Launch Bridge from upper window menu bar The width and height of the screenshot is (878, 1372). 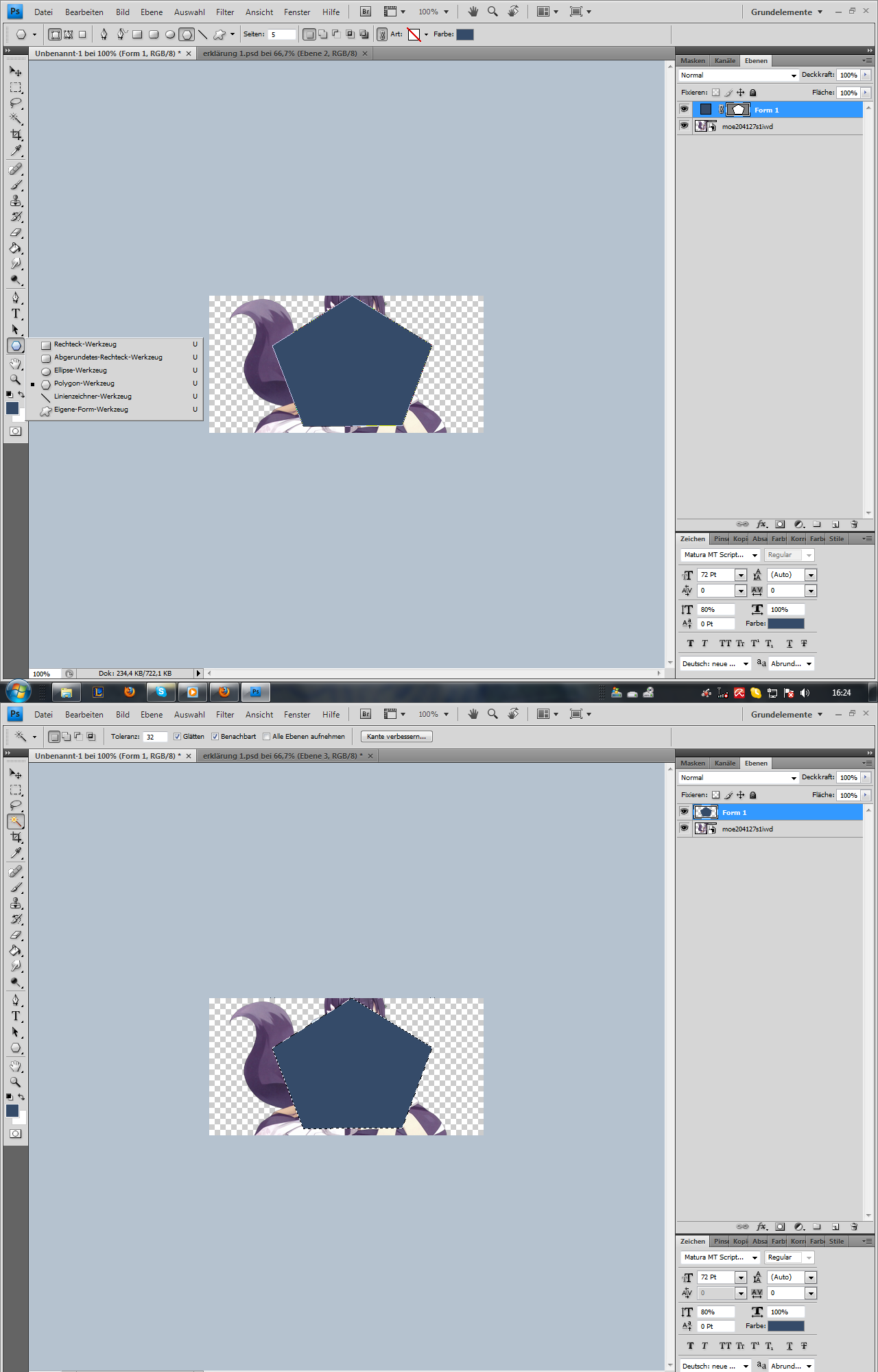[x=366, y=12]
